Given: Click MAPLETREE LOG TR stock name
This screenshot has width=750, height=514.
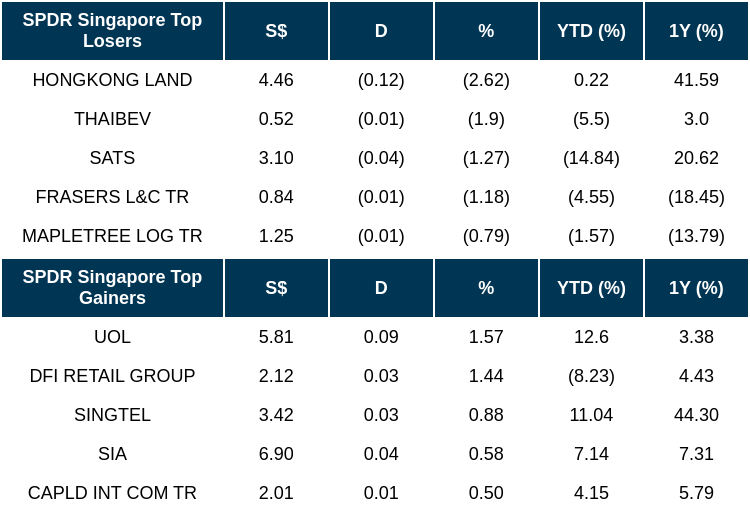Looking at the screenshot, I should pos(112,236).
